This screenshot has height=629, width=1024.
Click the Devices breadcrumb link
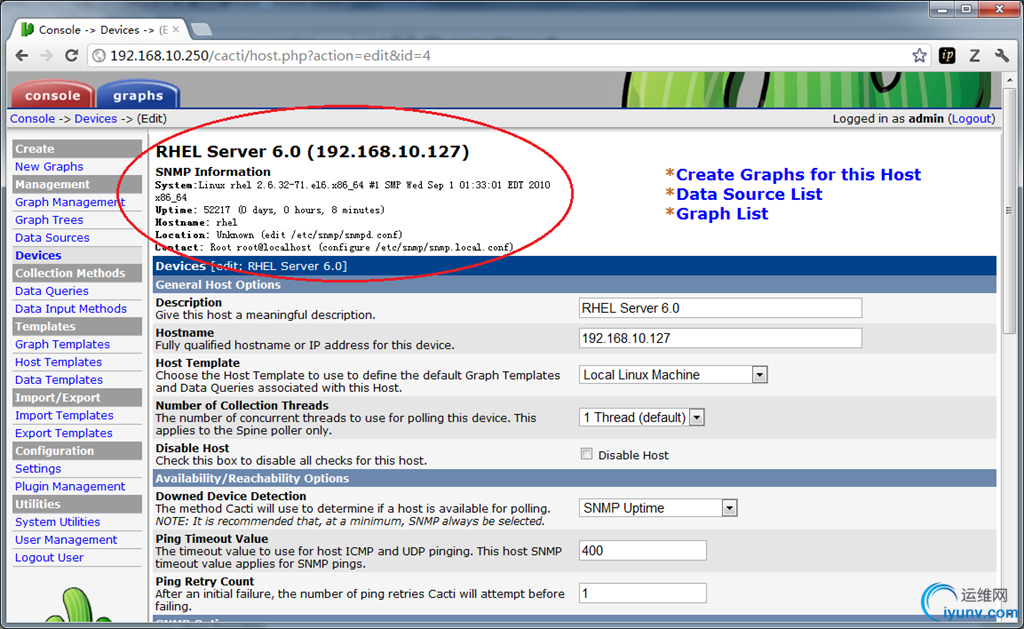point(95,118)
